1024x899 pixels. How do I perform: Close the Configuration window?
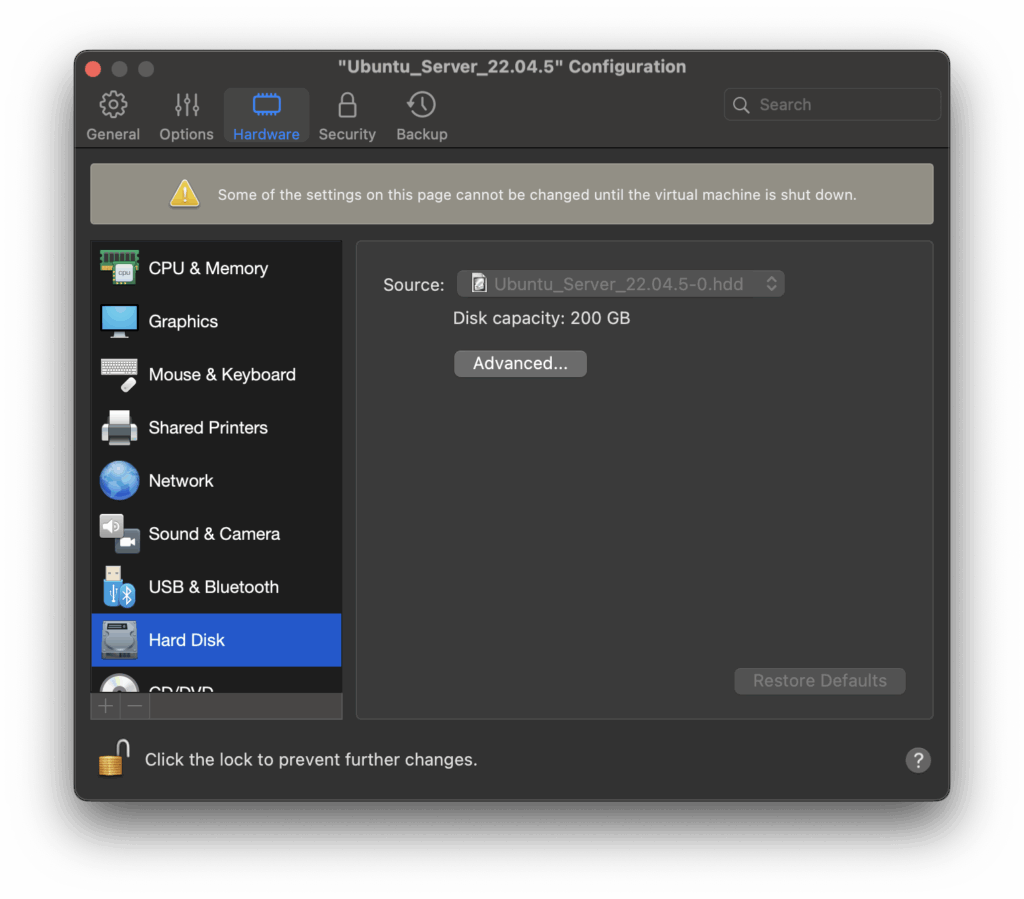(x=93, y=69)
